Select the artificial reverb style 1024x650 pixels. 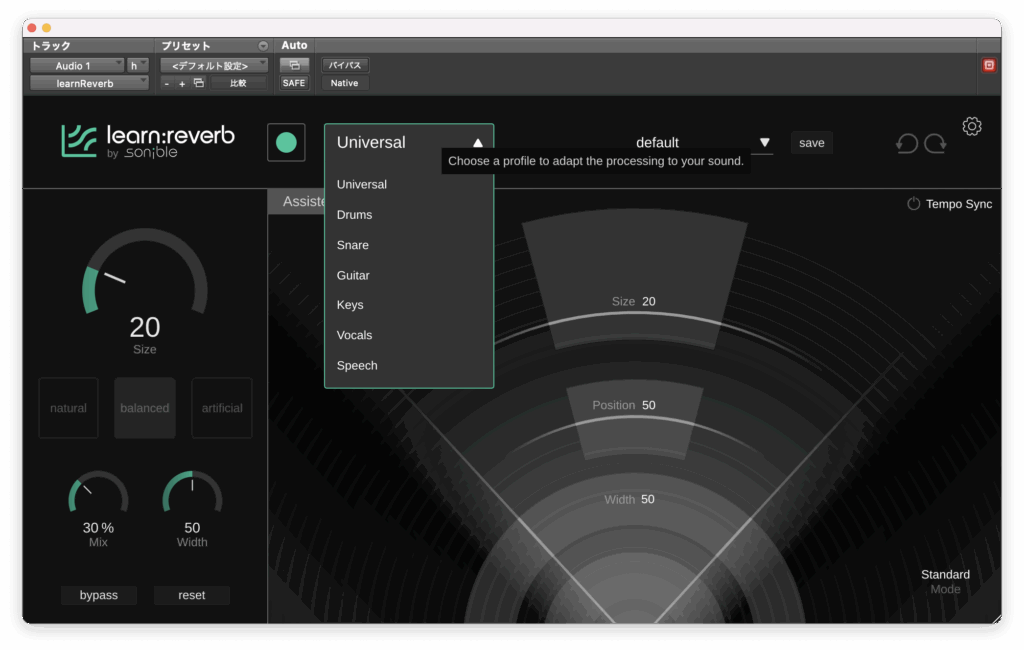pyautogui.click(x=222, y=408)
